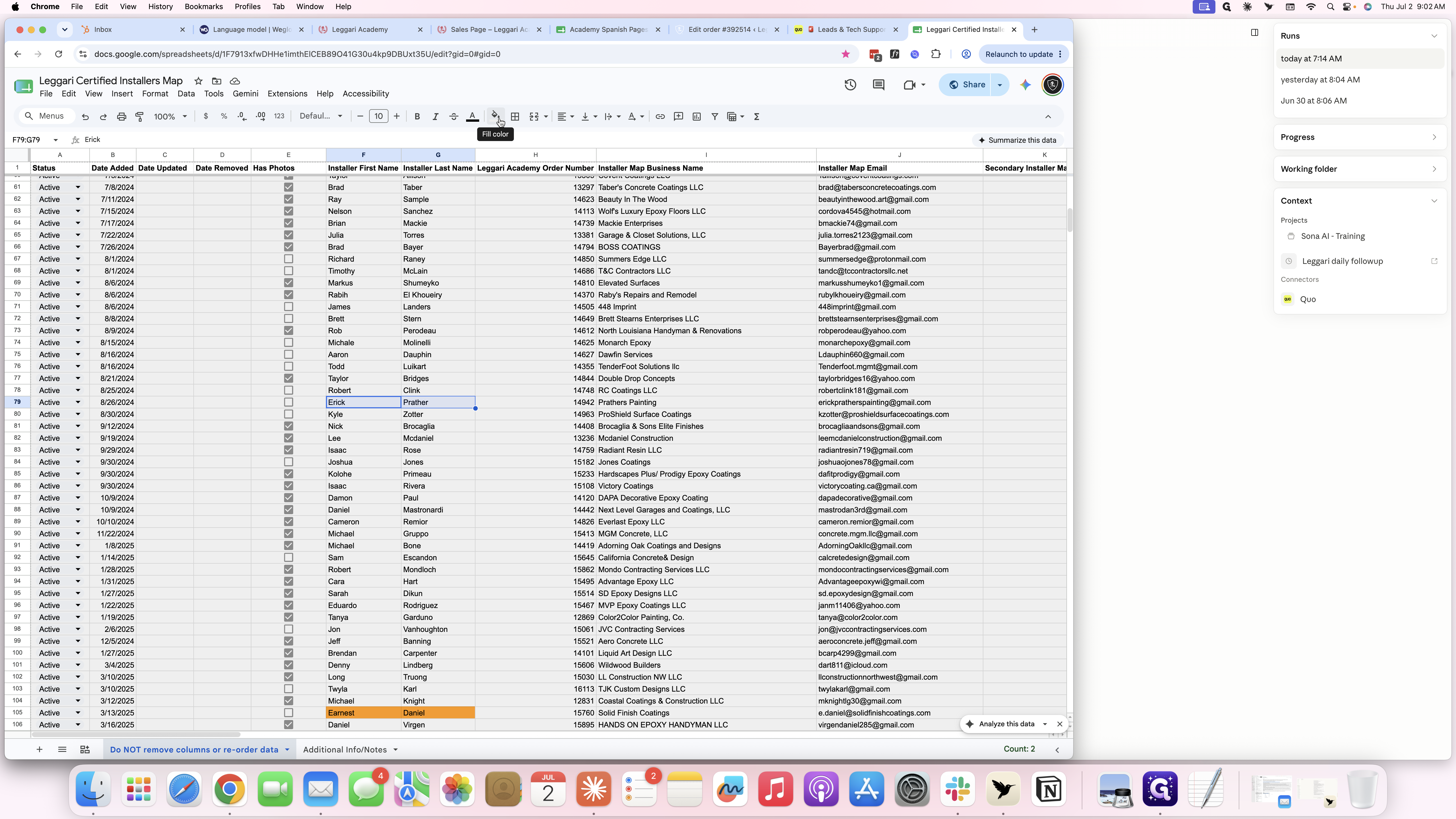Open the Borders tool
The image size is (1456, 819).
pos(515,116)
